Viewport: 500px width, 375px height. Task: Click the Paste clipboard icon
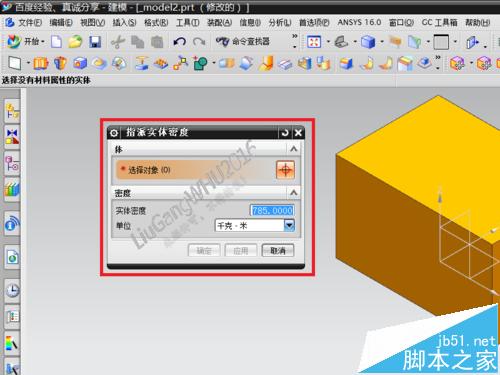[157, 42]
